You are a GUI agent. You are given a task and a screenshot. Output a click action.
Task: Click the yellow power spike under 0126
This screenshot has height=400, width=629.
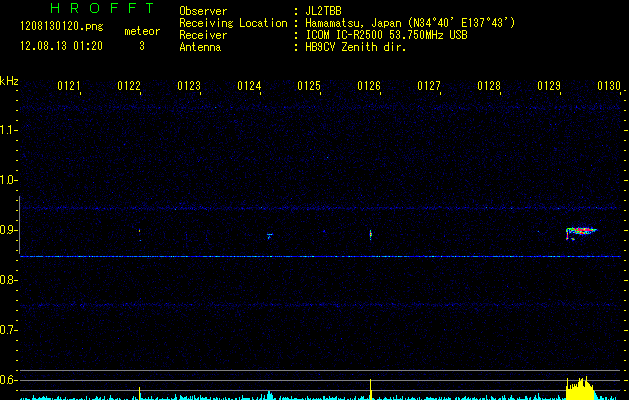[x=371, y=388]
